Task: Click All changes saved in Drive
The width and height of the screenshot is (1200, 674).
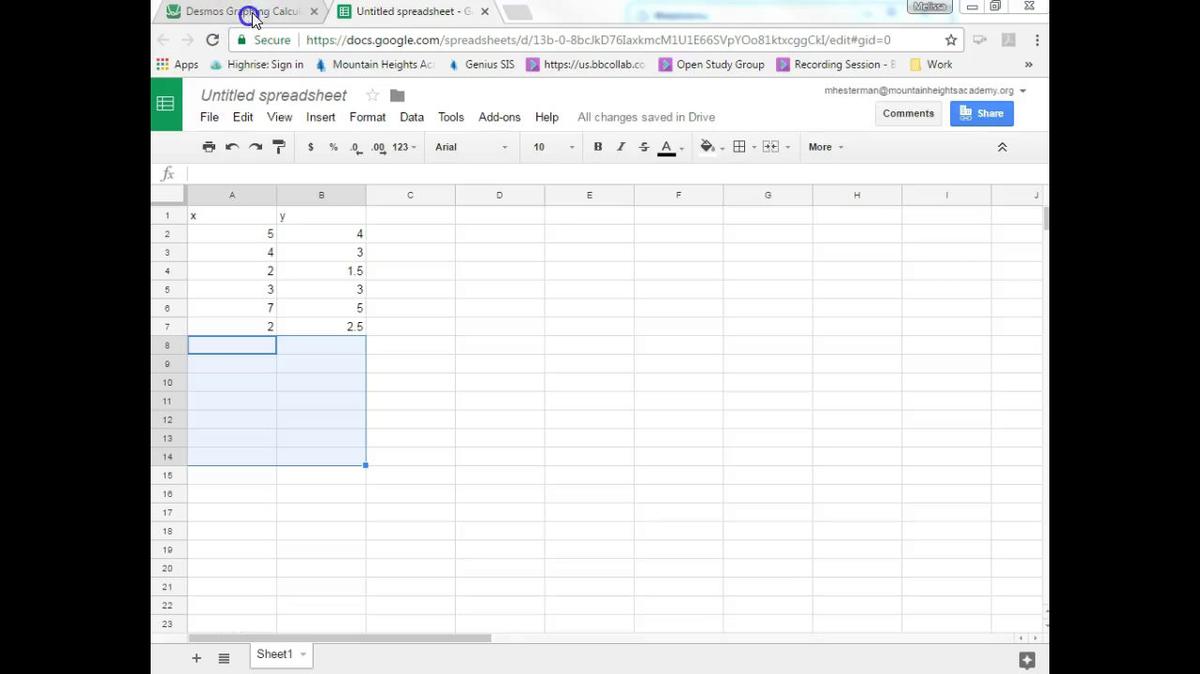Action: tap(646, 117)
